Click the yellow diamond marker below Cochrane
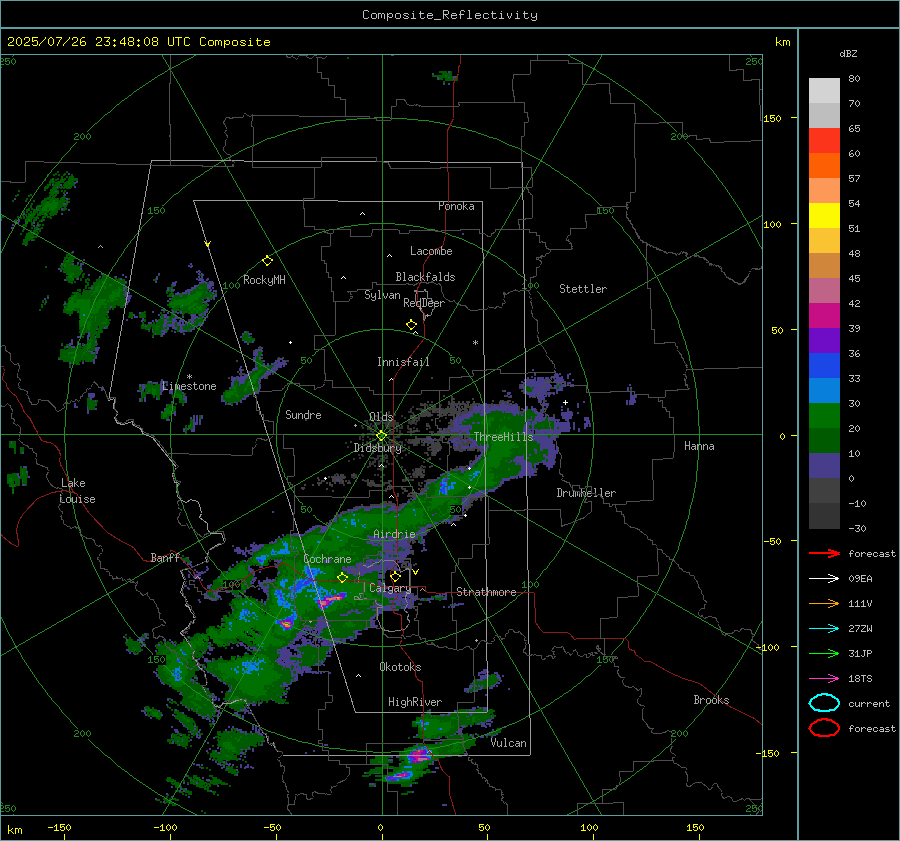900x841 pixels. pyautogui.click(x=343, y=577)
